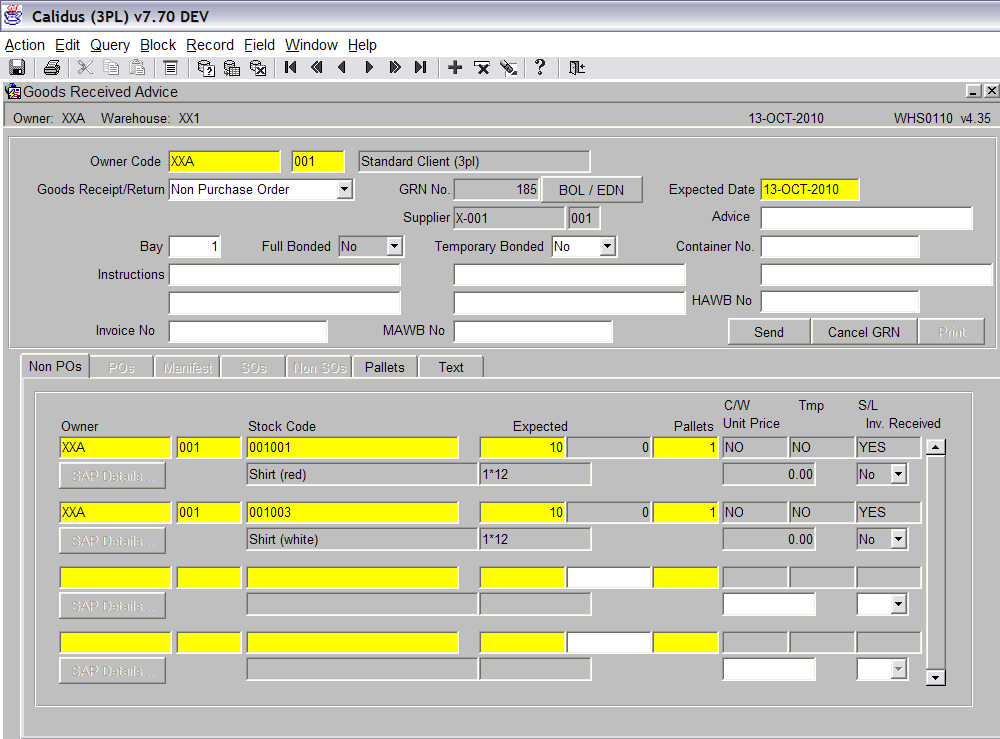Click the Advice input field
This screenshot has width=1000, height=739.
tap(867, 218)
